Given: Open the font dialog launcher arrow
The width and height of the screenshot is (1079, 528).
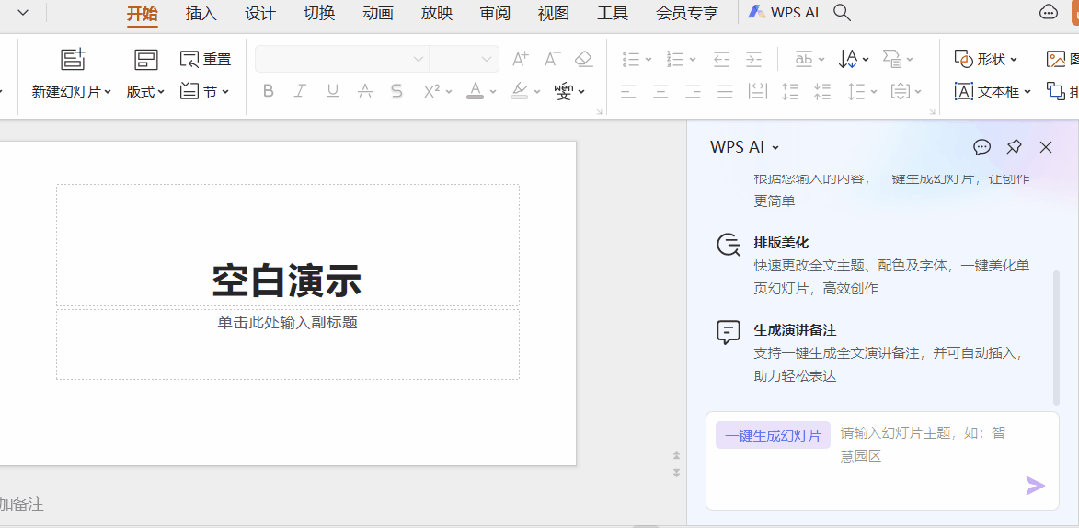Looking at the screenshot, I should tap(599, 112).
